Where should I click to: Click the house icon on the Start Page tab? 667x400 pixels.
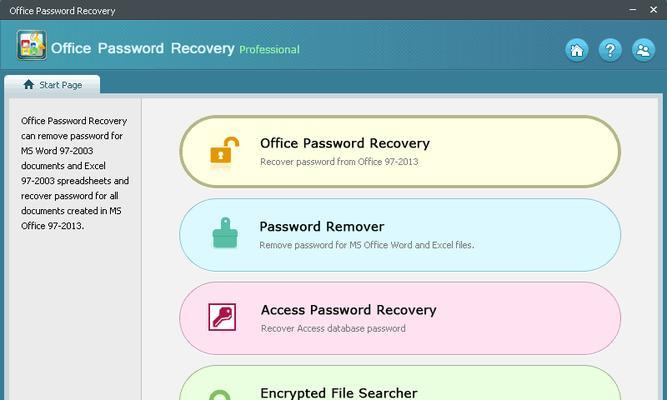(29, 84)
